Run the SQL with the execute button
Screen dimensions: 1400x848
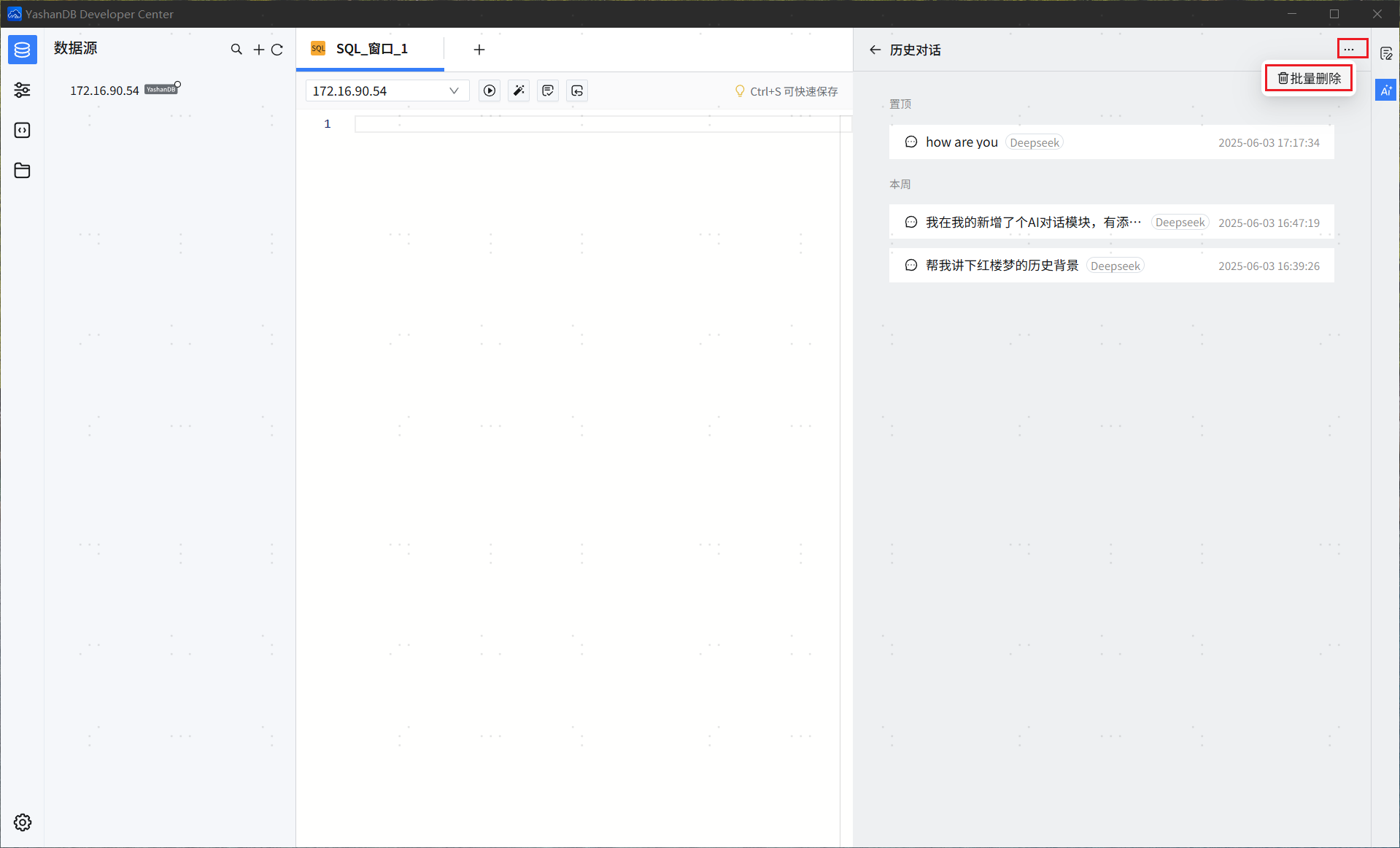pyautogui.click(x=490, y=90)
